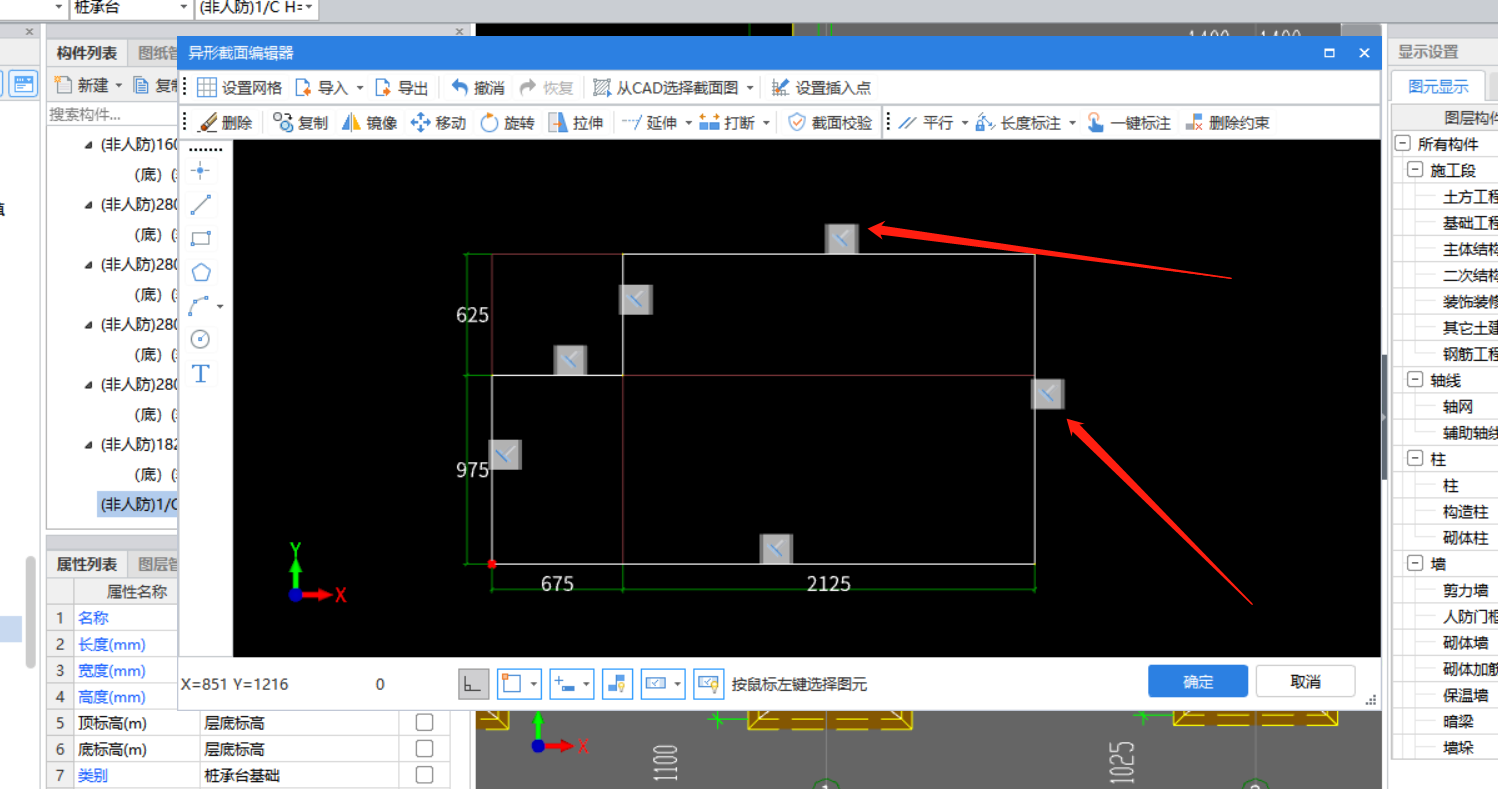Click constraint marker beside the 975 dimension
This screenshot has height=789, width=1498.
(505, 455)
